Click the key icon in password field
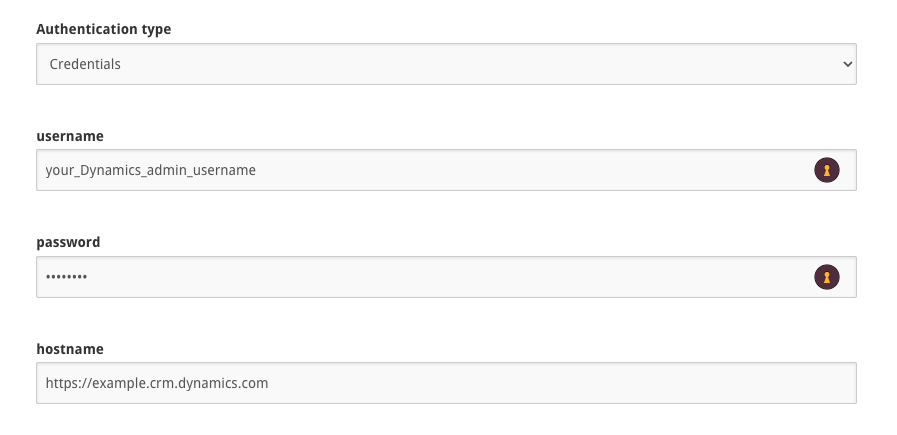The height and width of the screenshot is (435, 897). click(x=826, y=277)
